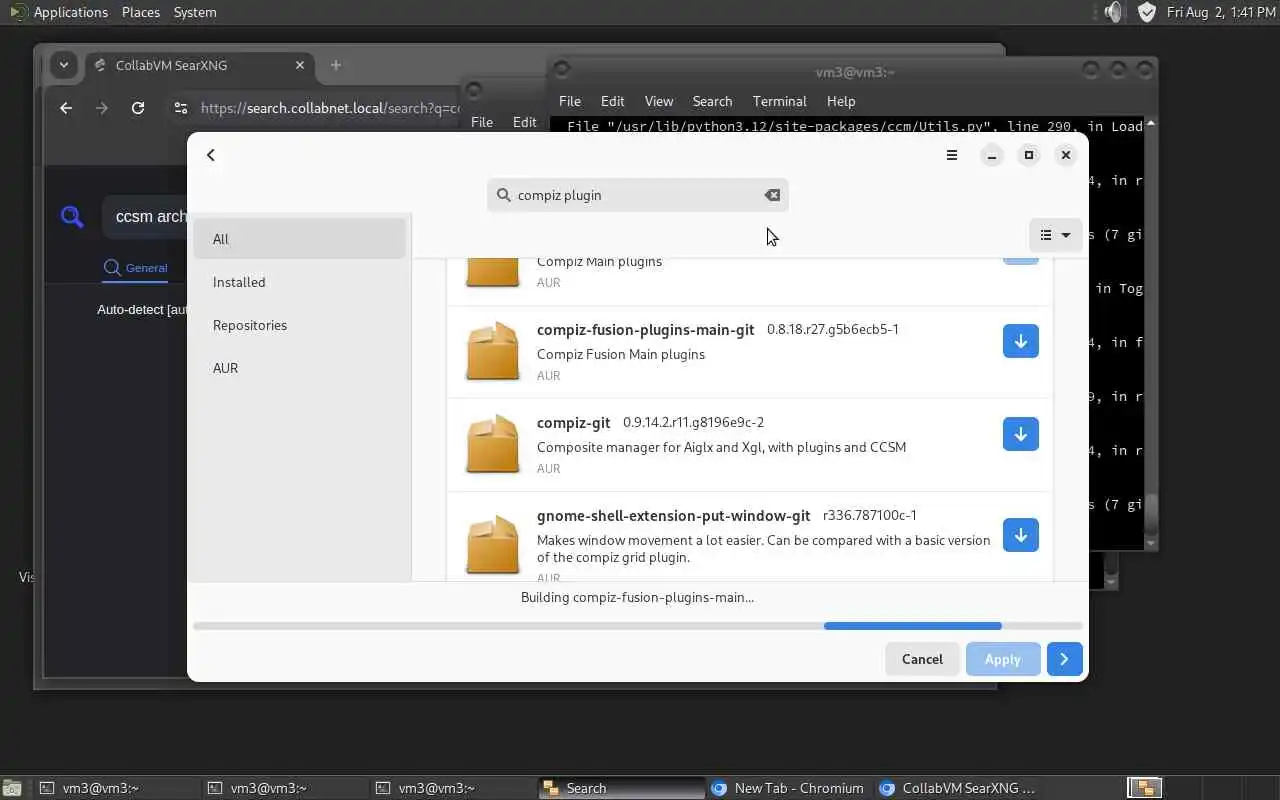1280x800 pixels.
Task: Install gnome-shell-extension-put-window-git package
Action: tap(1020, 535)
